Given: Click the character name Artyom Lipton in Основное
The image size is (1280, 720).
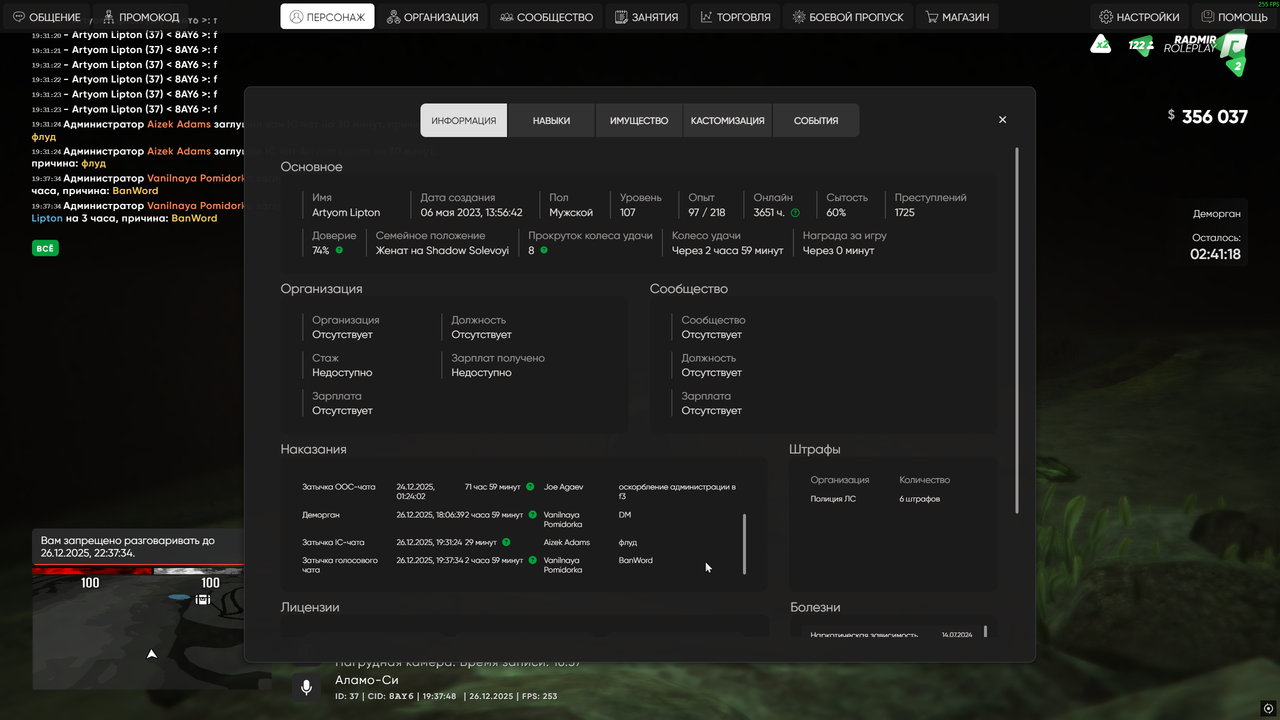Looking at the screenshot, I should coord(346,212).
